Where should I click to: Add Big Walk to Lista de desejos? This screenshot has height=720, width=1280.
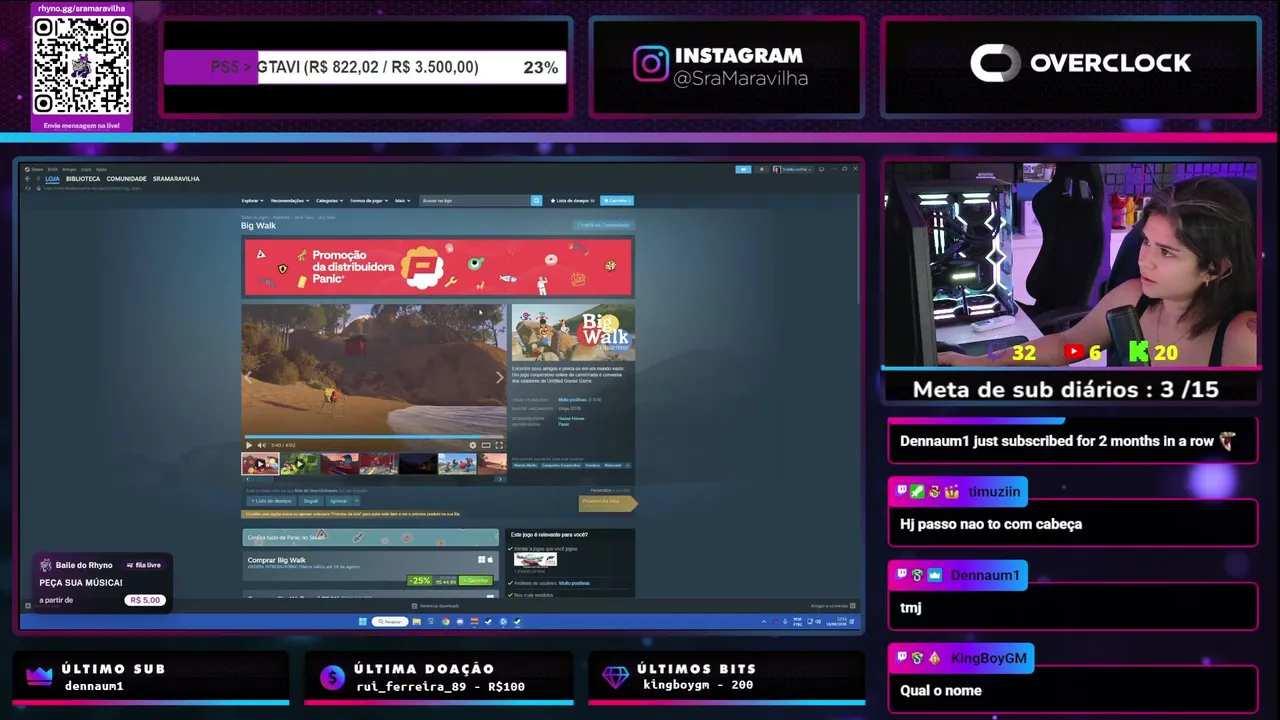pos(271,501)
